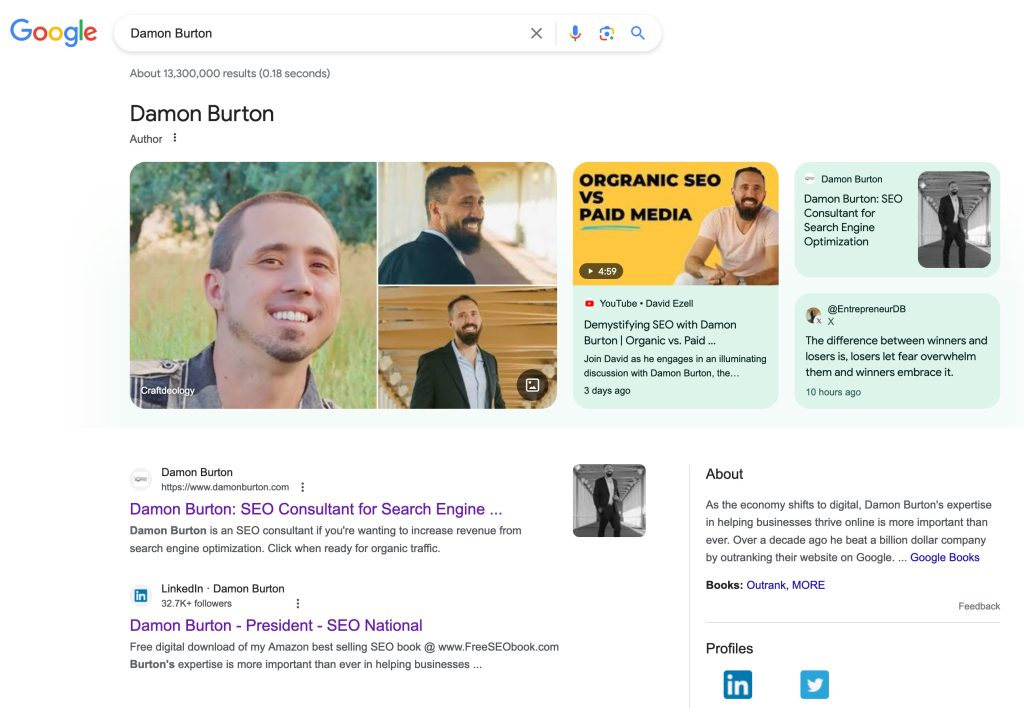Click the https://www.damonburton.com URL text
The width and height of the screenshot is (1024, 708).
click(225, 487)
